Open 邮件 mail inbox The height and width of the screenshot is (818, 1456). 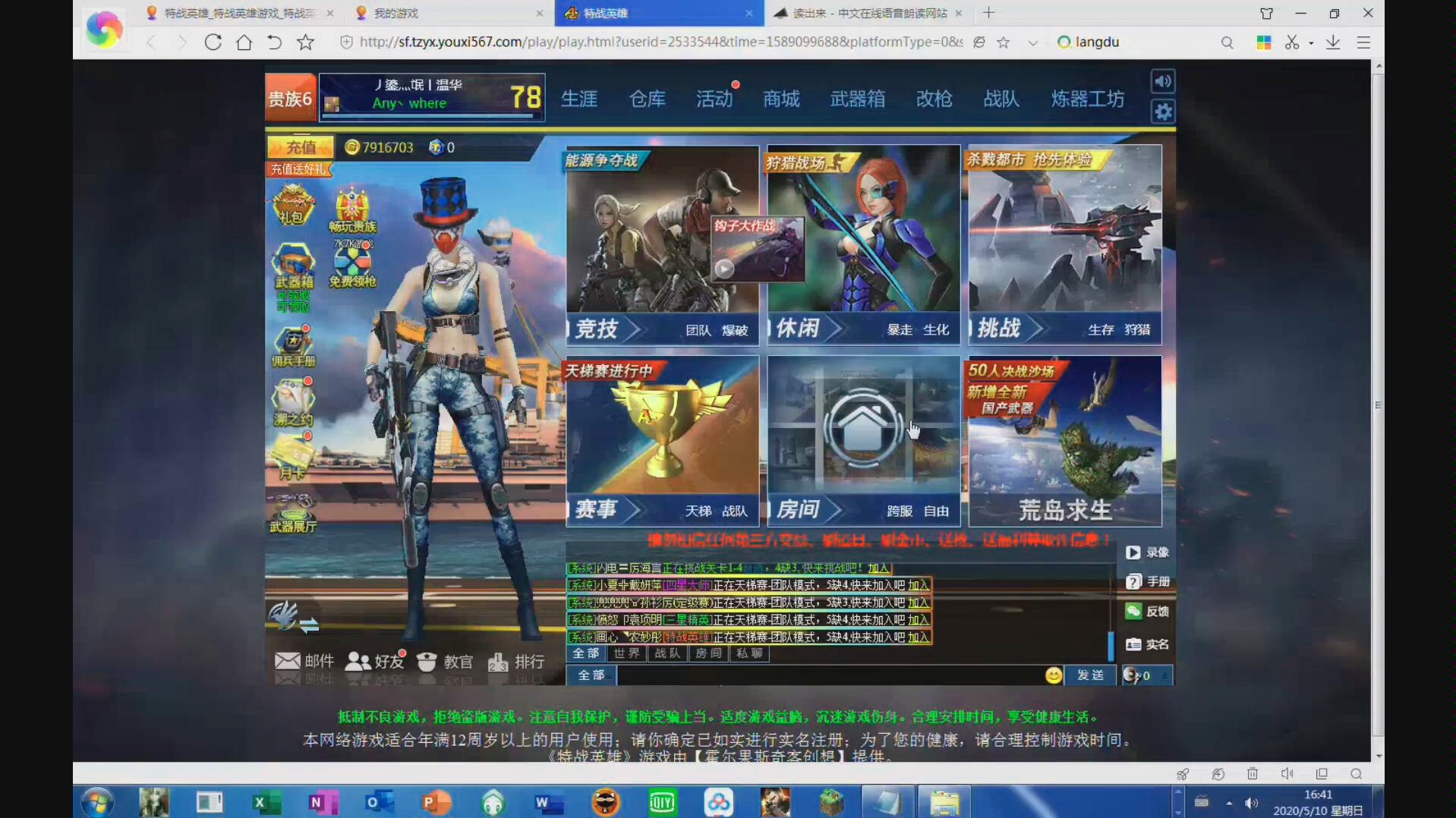tap(304, 661)
